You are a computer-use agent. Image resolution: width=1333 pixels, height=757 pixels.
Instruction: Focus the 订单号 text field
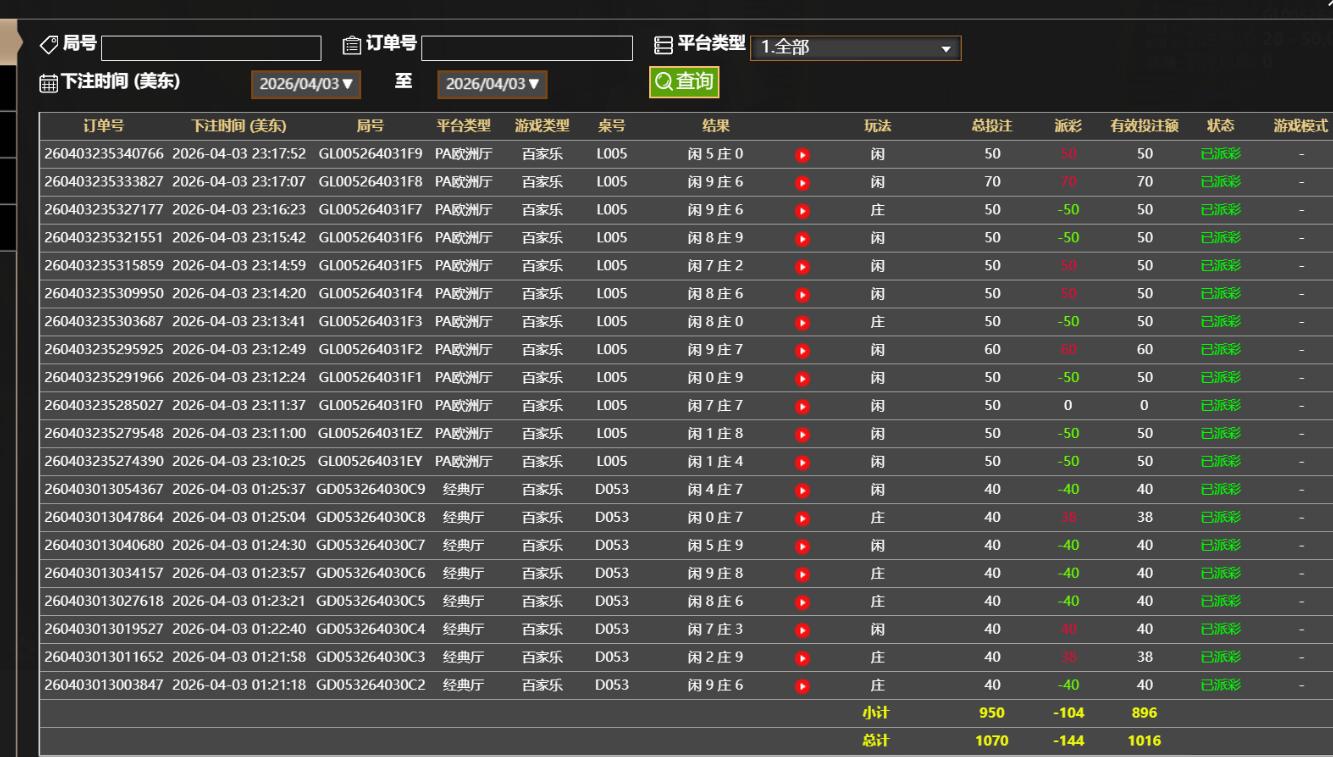pyautogui.click(x=527, y=48)
